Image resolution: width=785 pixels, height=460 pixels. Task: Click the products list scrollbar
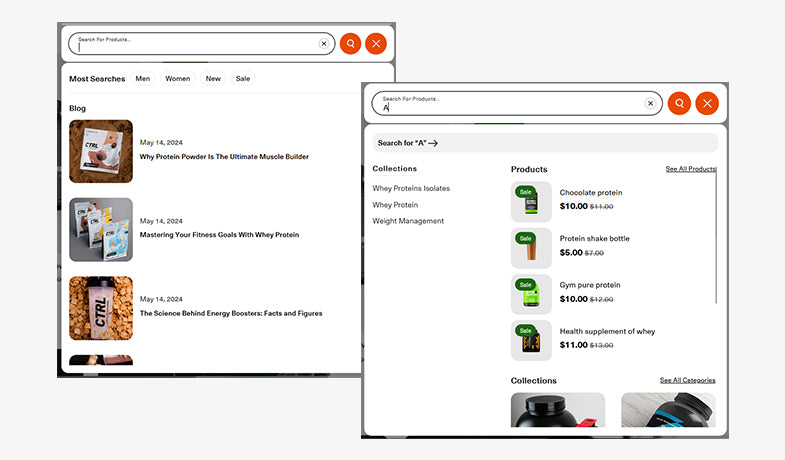click(717, 240)
